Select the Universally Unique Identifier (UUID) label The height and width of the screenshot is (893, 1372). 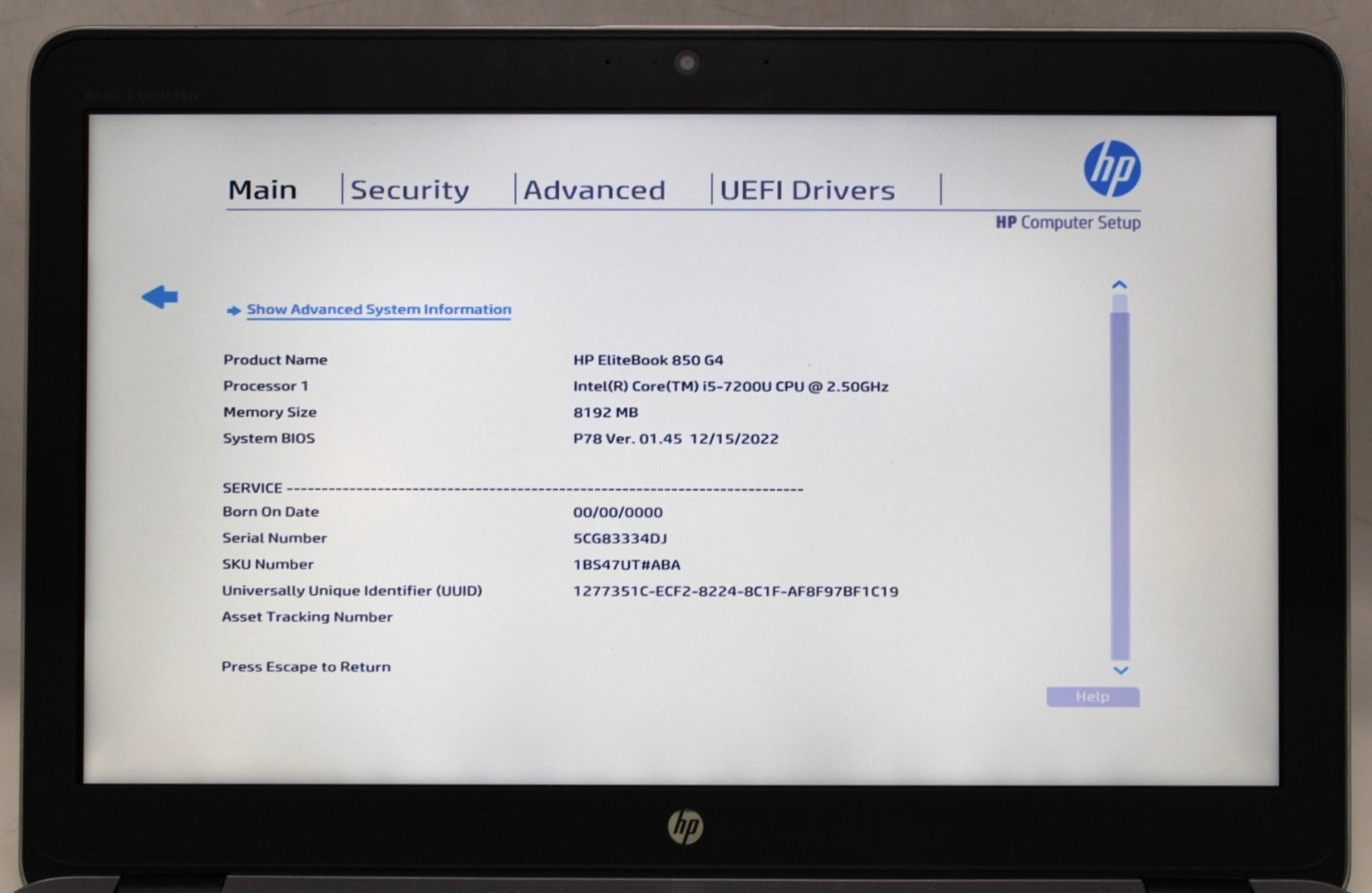coord(352,591)
